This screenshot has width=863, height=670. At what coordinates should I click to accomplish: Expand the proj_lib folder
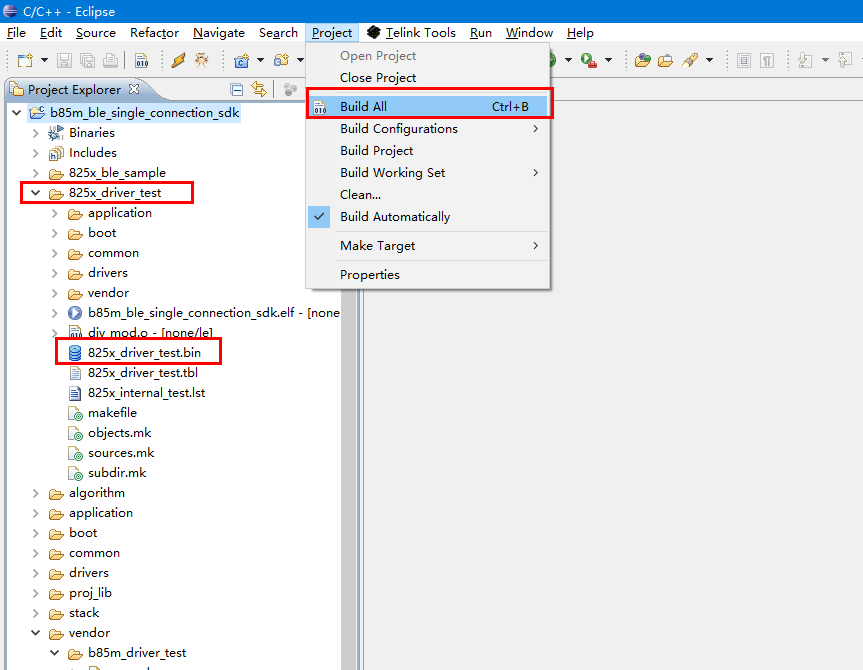(36, 593)
